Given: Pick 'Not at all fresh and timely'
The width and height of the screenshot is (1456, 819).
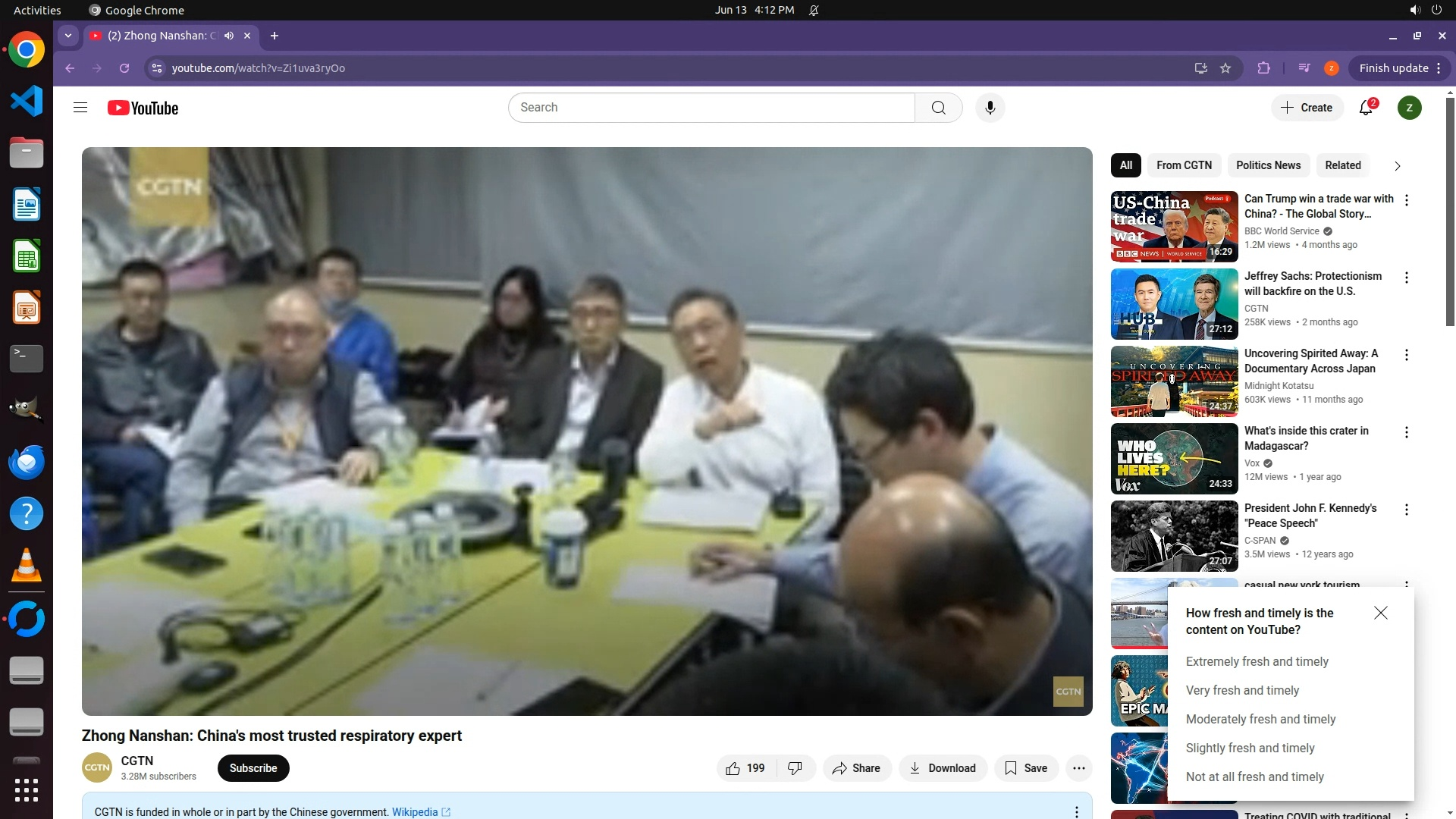Looking at the screenshot, I should (1254, 777).
